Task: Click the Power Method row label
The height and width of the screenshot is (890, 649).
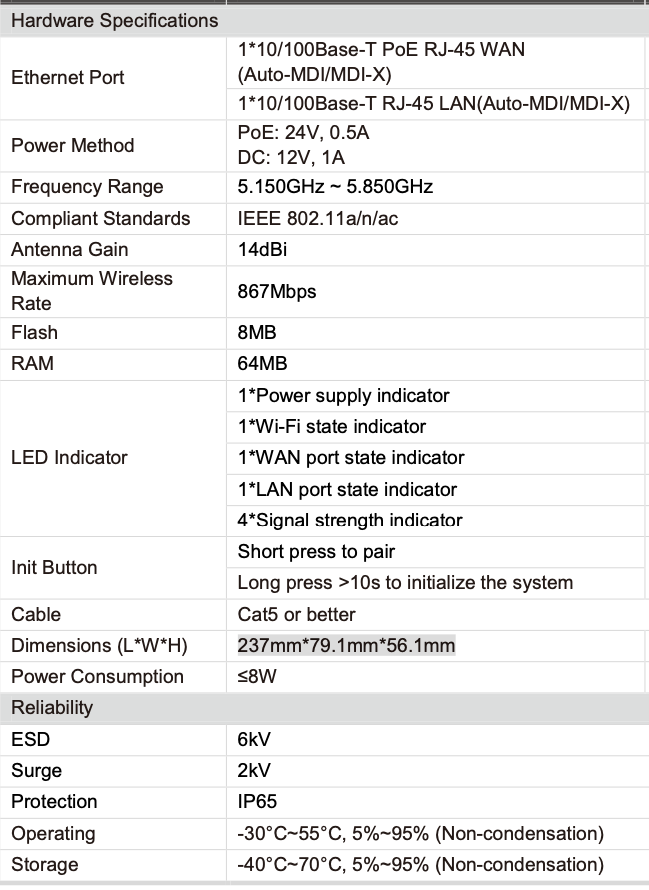Action: (73, 145)
